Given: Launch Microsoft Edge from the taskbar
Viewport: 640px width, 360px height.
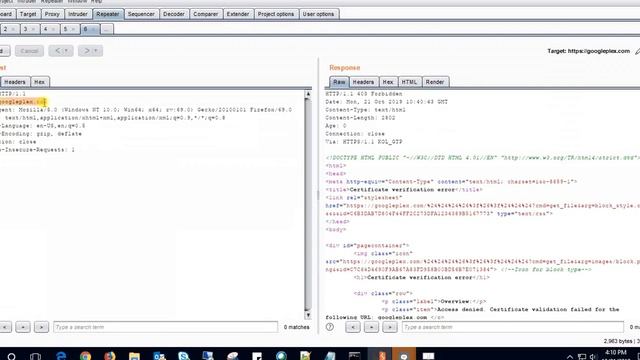Looking at the screenshot, I should pos(61,356).
